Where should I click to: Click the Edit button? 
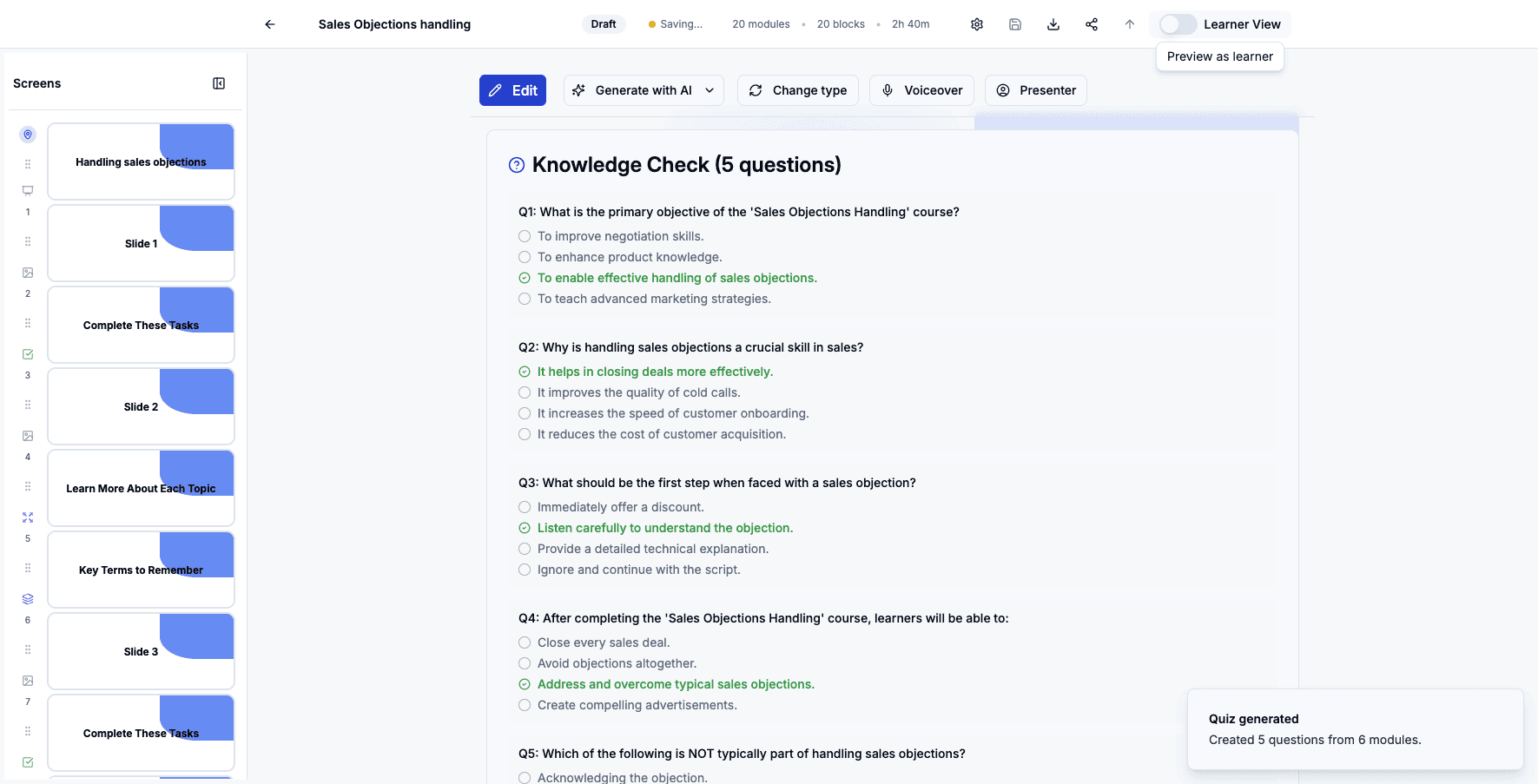pyautogui.click(x=512, y=89)
